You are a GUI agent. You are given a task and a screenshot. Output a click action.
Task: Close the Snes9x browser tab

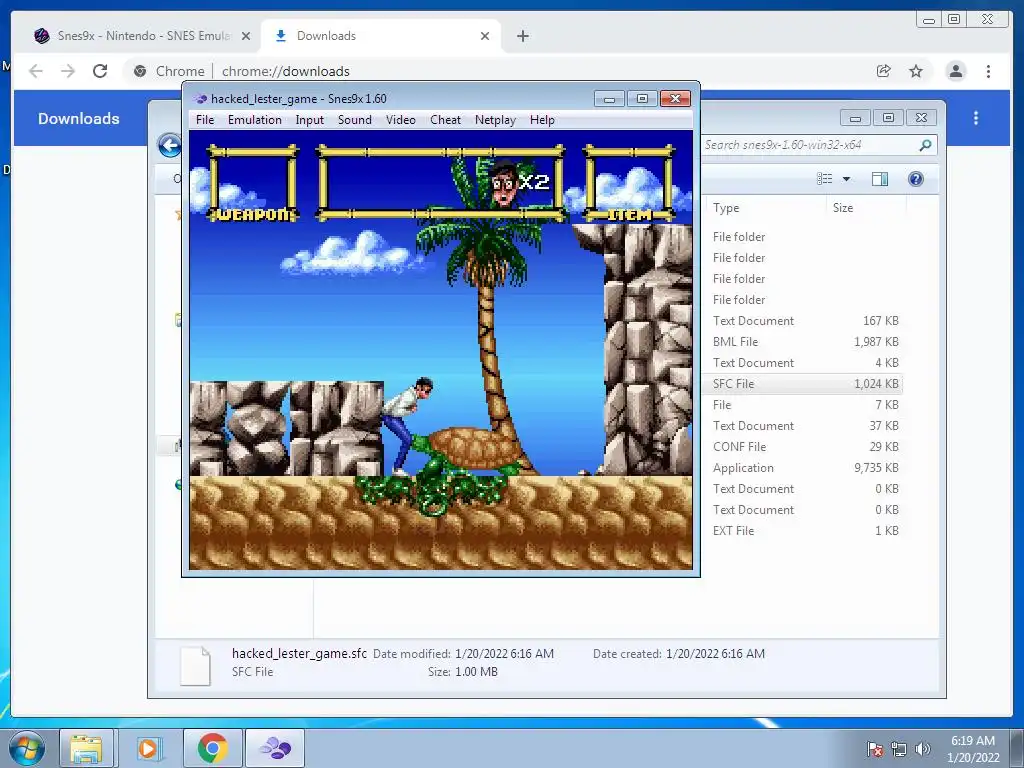[246, 36]
